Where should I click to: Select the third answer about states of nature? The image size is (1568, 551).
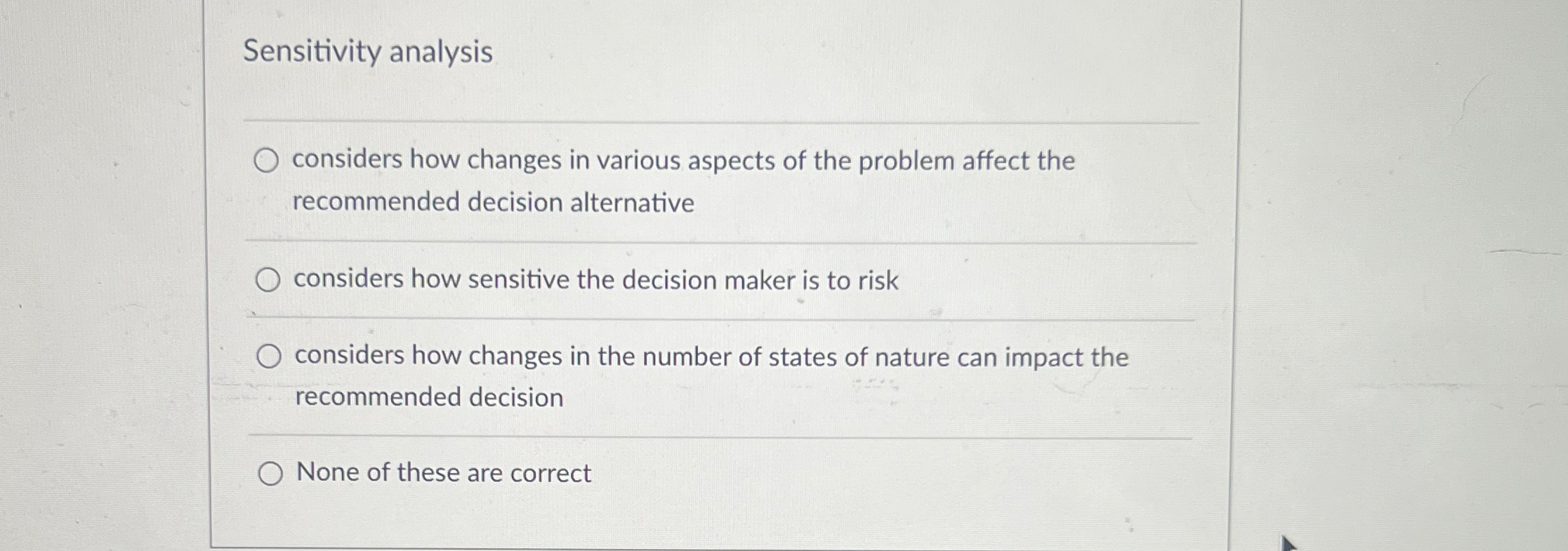click(x=270, y=356)
